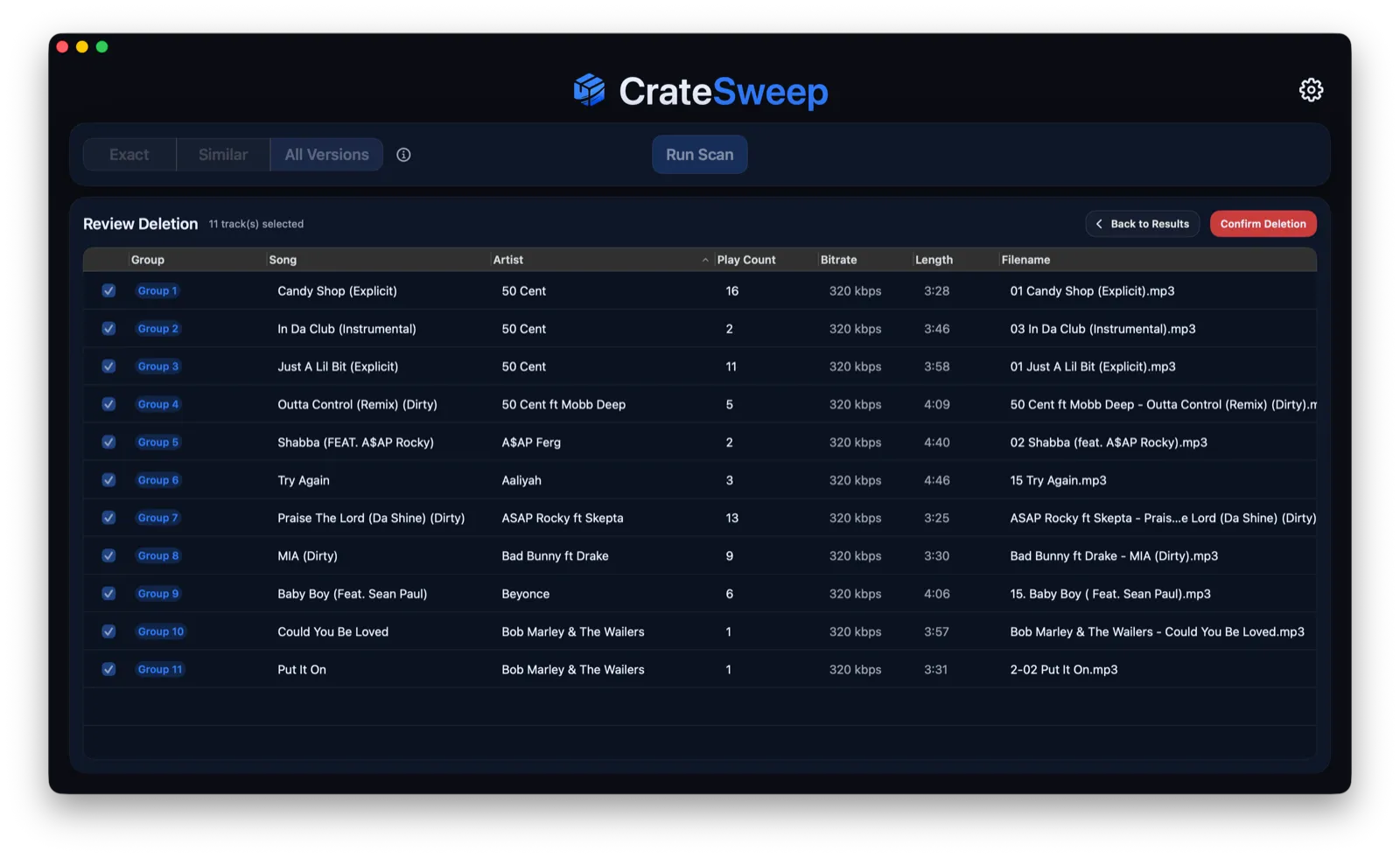Deselect the Shabba (FEAT. A$AP Rocky) checkbox
The image size is (1400, 858).
pos(108,443)
